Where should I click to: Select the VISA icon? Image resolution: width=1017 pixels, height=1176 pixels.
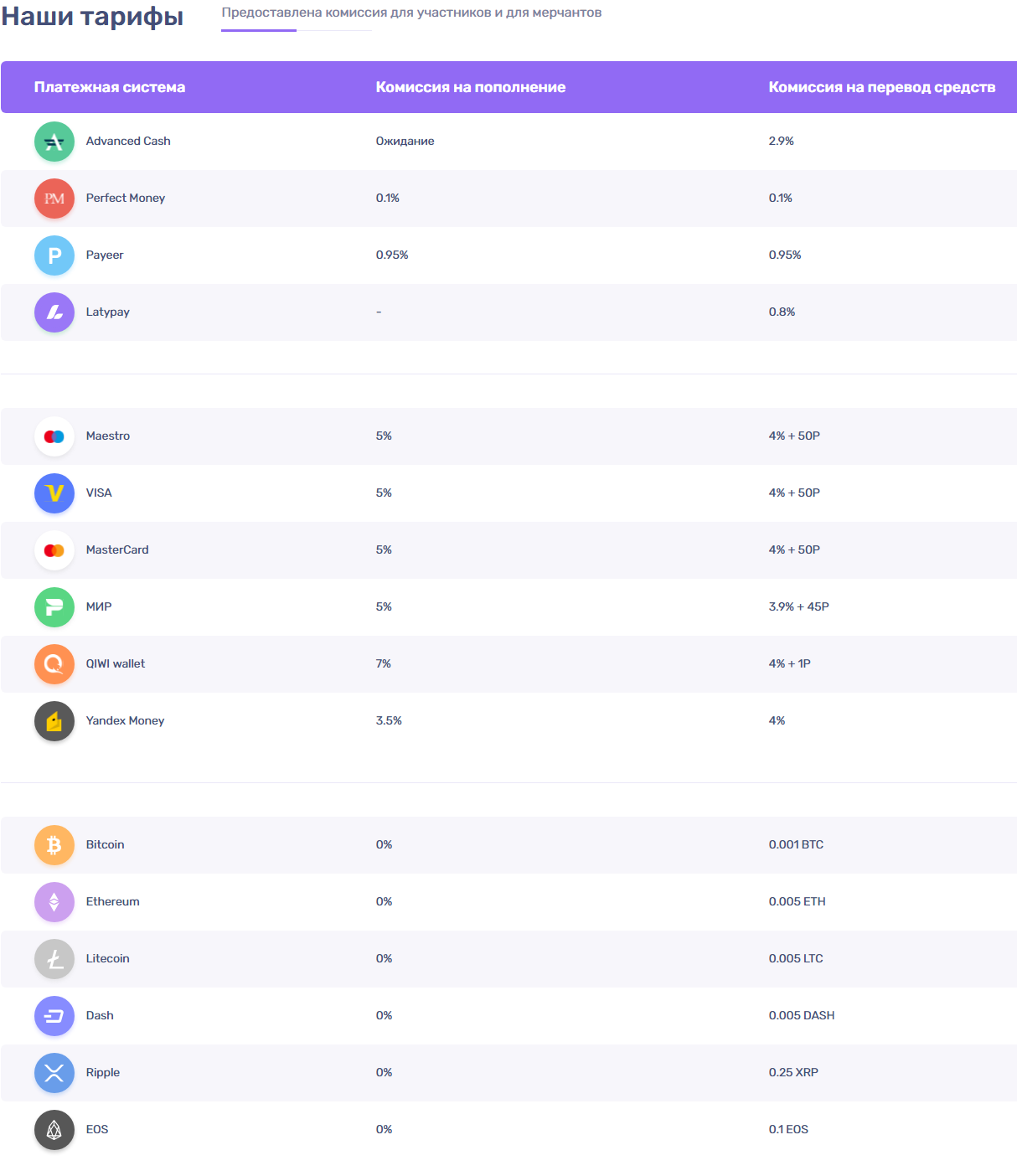54,493
